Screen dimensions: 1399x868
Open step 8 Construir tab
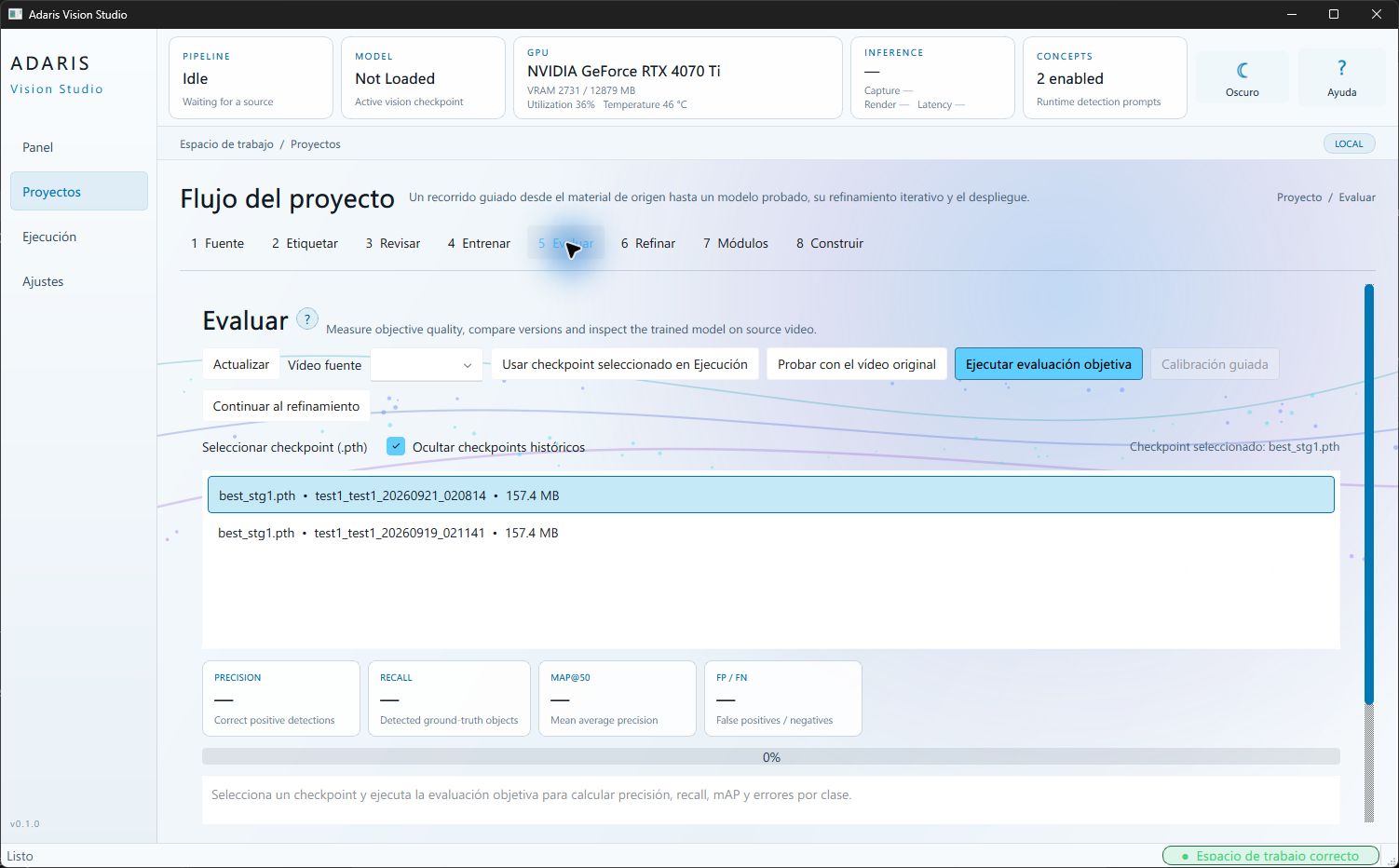pos(830,243)
